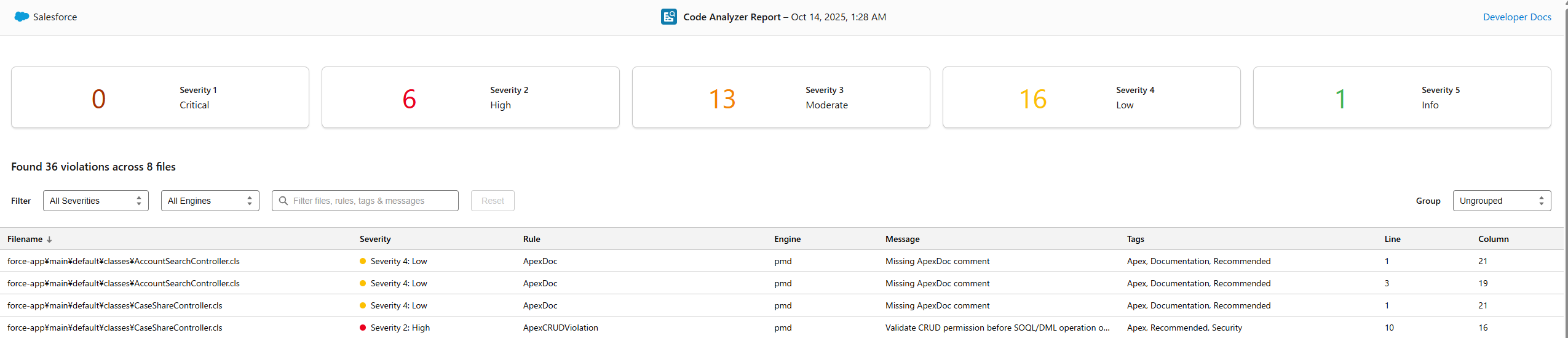
Task: Open the All Severities dropdown
Action: point(96,201)
